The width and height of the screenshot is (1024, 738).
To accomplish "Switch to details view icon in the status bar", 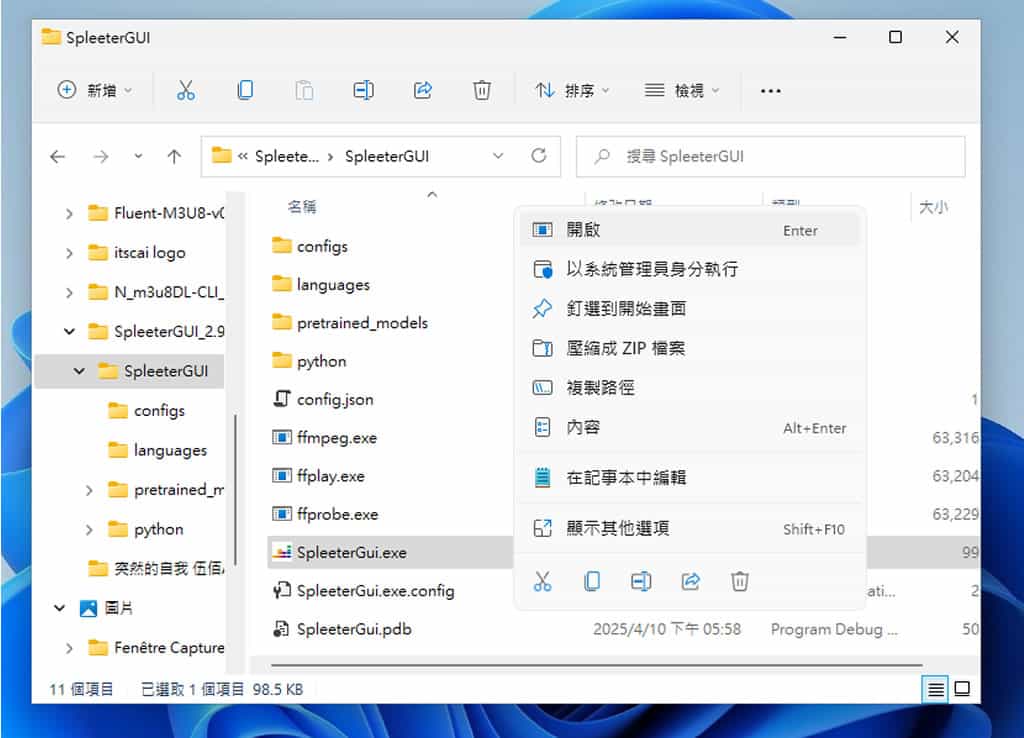I will click(935, 689).
